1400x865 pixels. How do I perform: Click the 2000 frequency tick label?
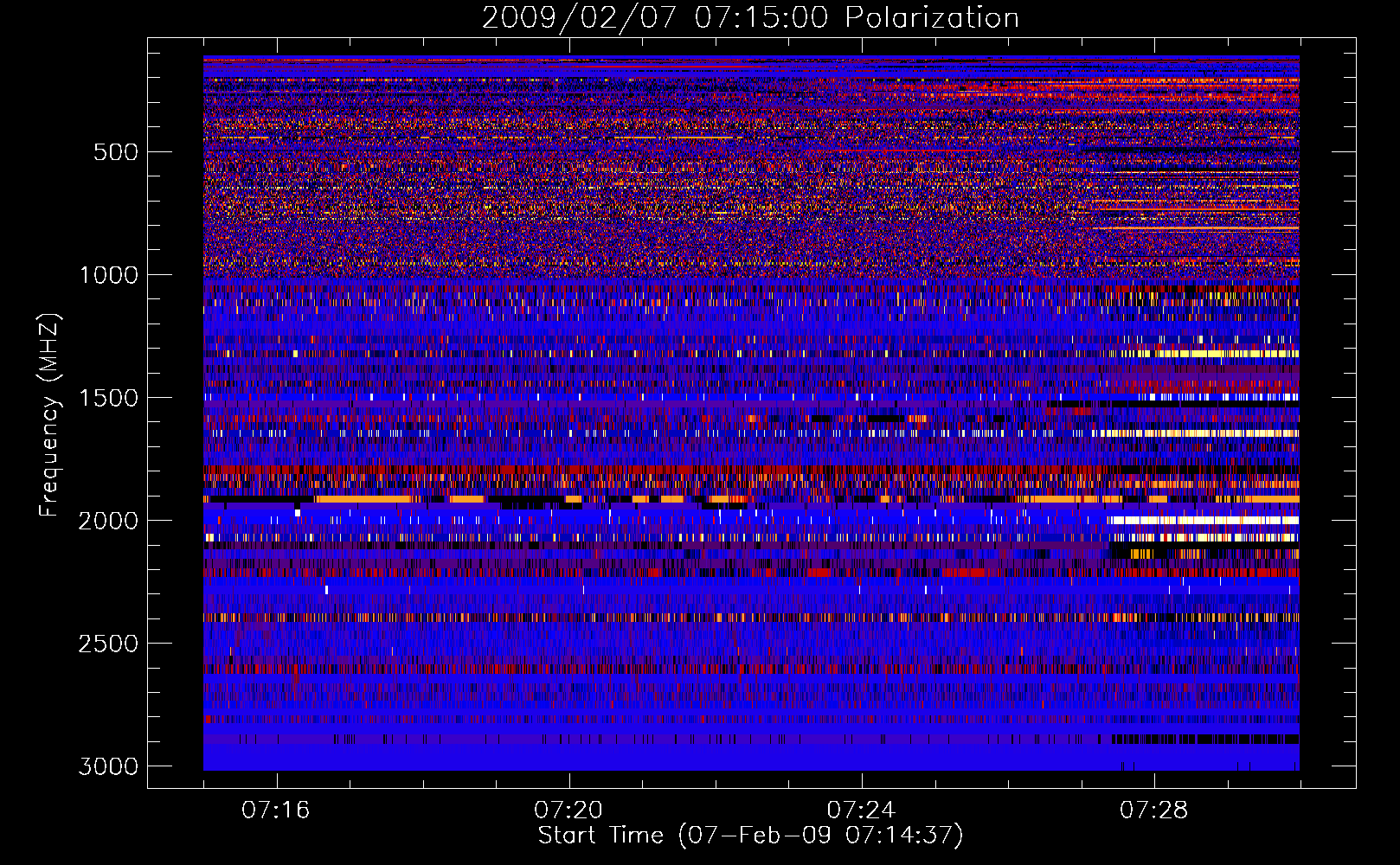[x=108, y=521]
